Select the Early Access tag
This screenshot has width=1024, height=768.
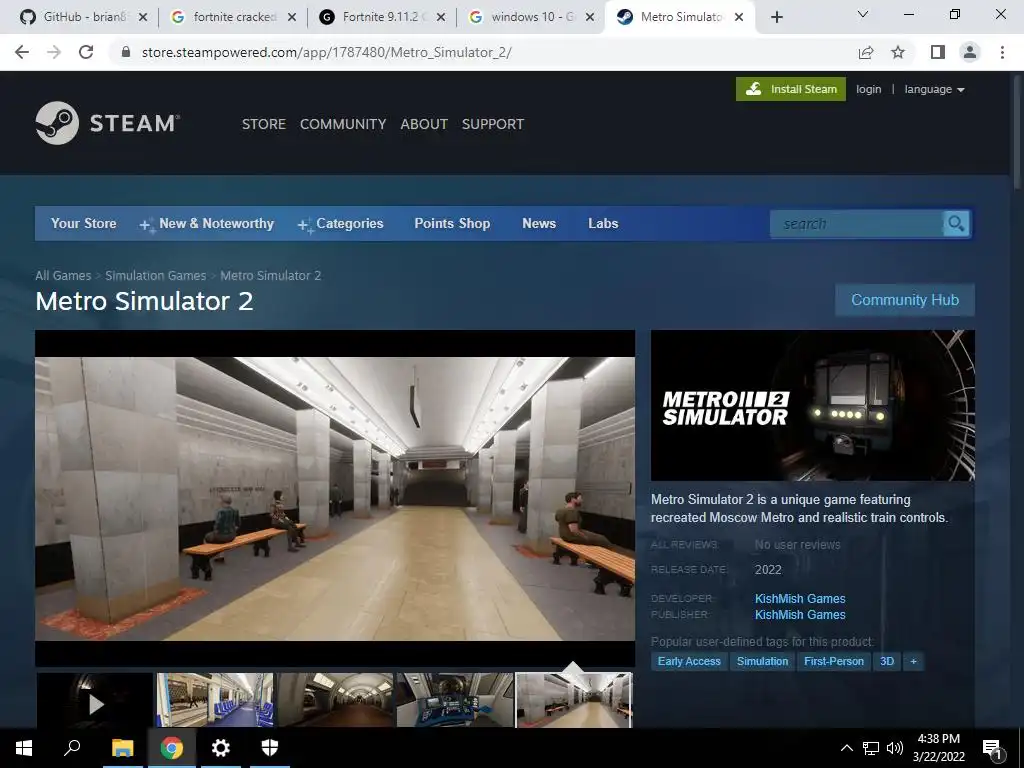(x=689, y=662)
